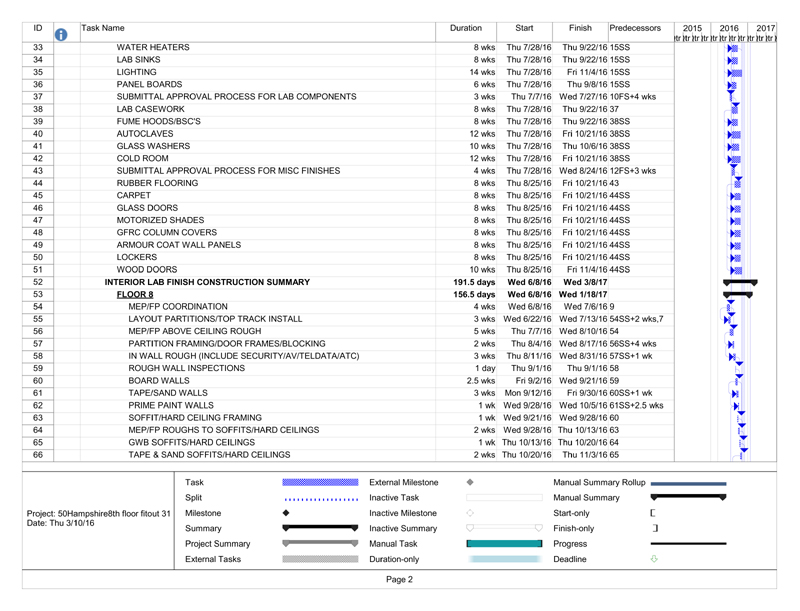
Task: Click the Manual Summary bar symbol
Action: pos(688,497)
